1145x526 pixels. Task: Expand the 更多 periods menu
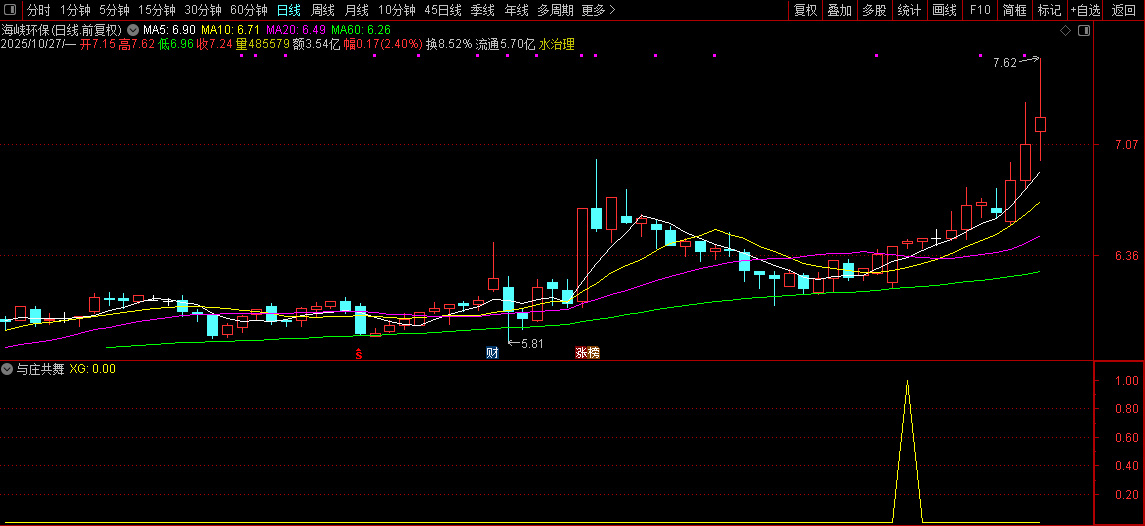598,10
